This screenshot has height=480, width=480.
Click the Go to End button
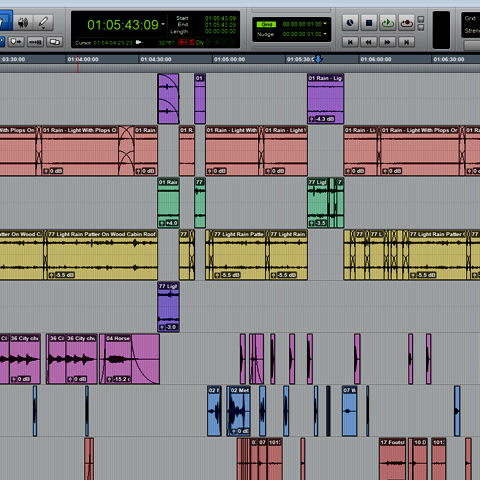[x=406, y=42]
